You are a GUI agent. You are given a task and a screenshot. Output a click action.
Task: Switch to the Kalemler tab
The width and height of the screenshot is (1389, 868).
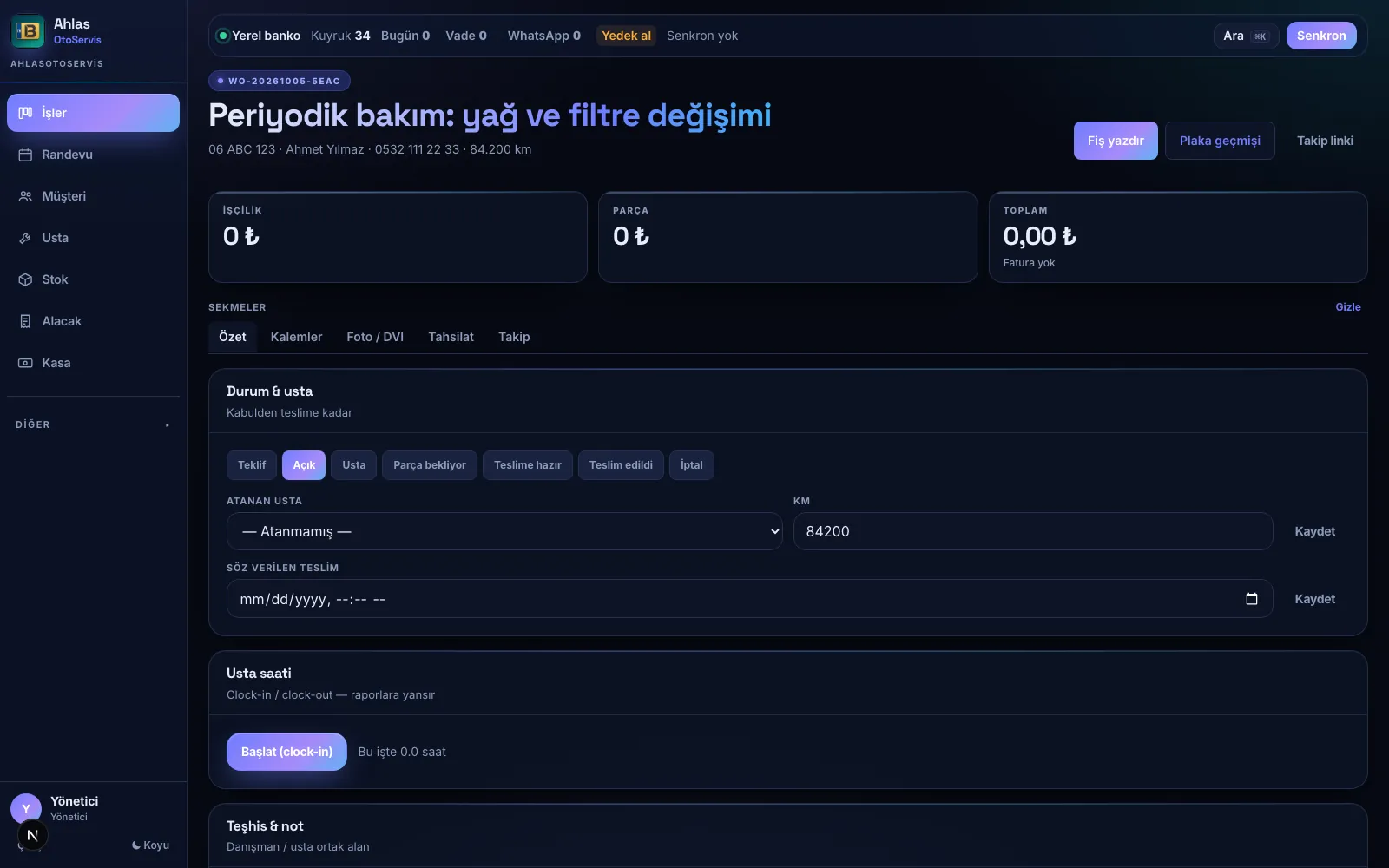click(x=296, y=337)
